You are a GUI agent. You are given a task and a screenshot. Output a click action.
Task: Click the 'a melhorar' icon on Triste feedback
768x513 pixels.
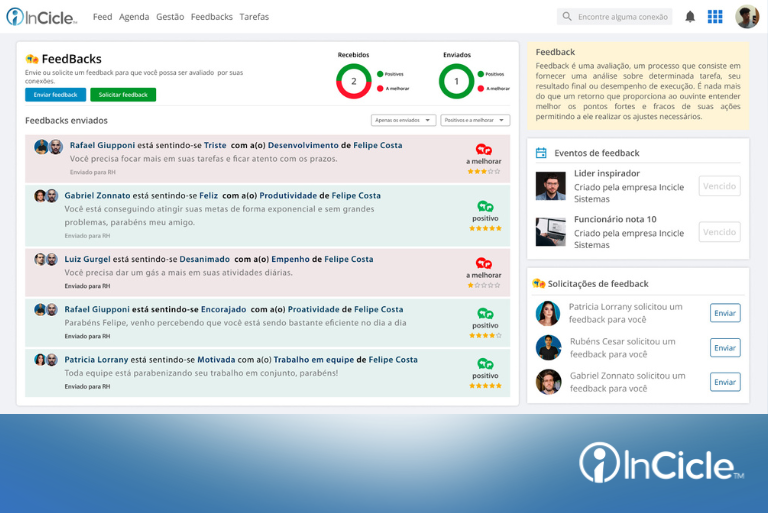[x=483, y=149]
